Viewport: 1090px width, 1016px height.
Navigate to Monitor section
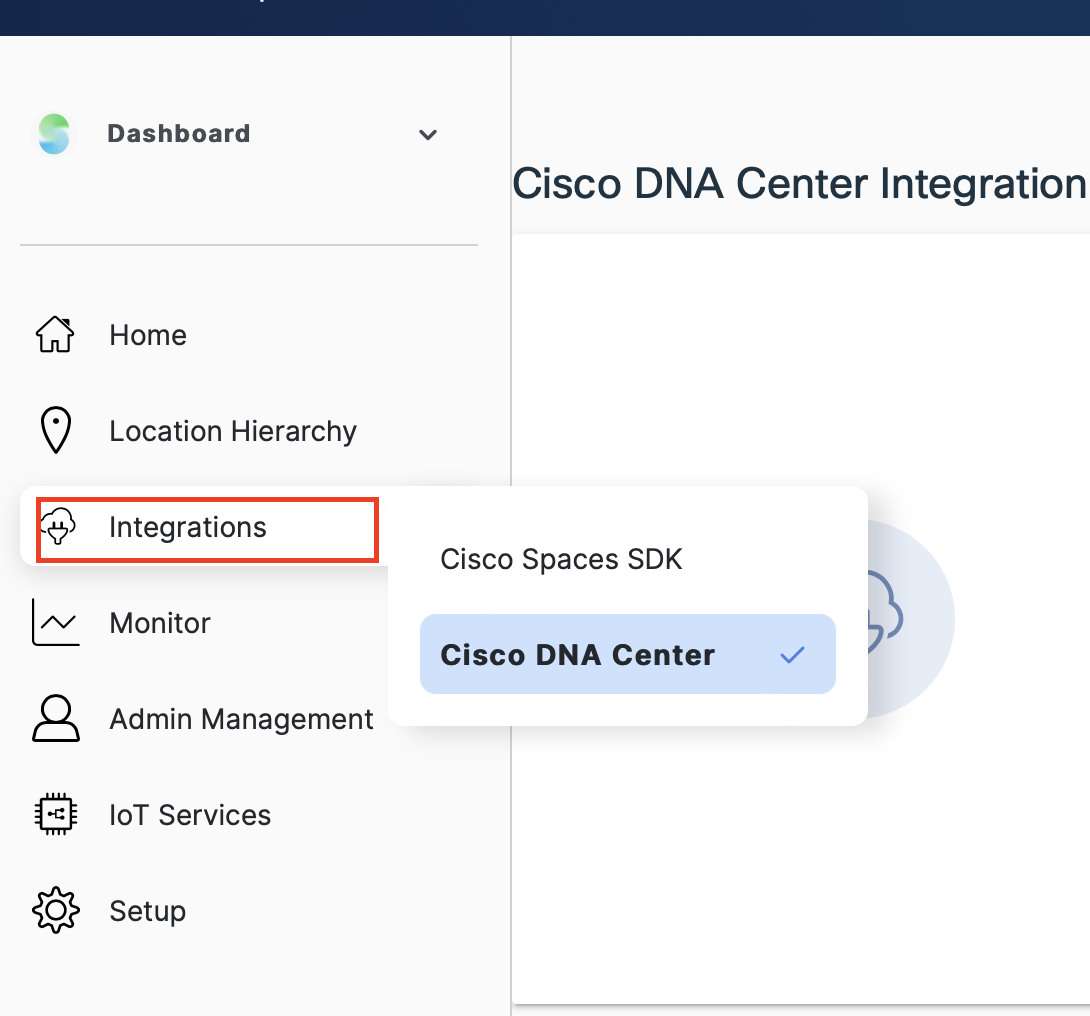point(160,623)
